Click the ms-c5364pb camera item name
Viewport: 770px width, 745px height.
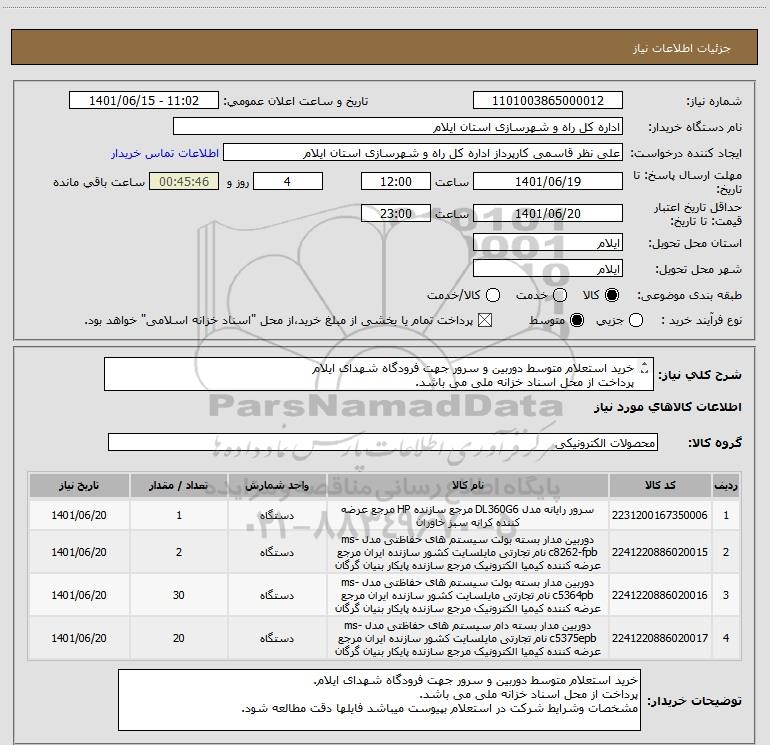point(468,595)
